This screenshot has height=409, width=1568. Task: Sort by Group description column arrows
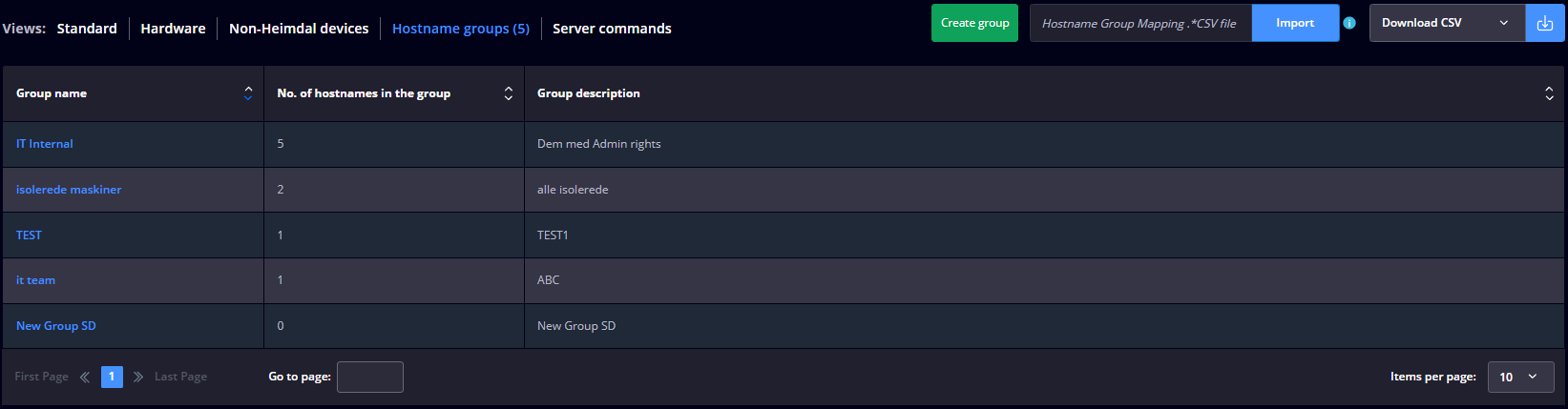click(1549, 93)
